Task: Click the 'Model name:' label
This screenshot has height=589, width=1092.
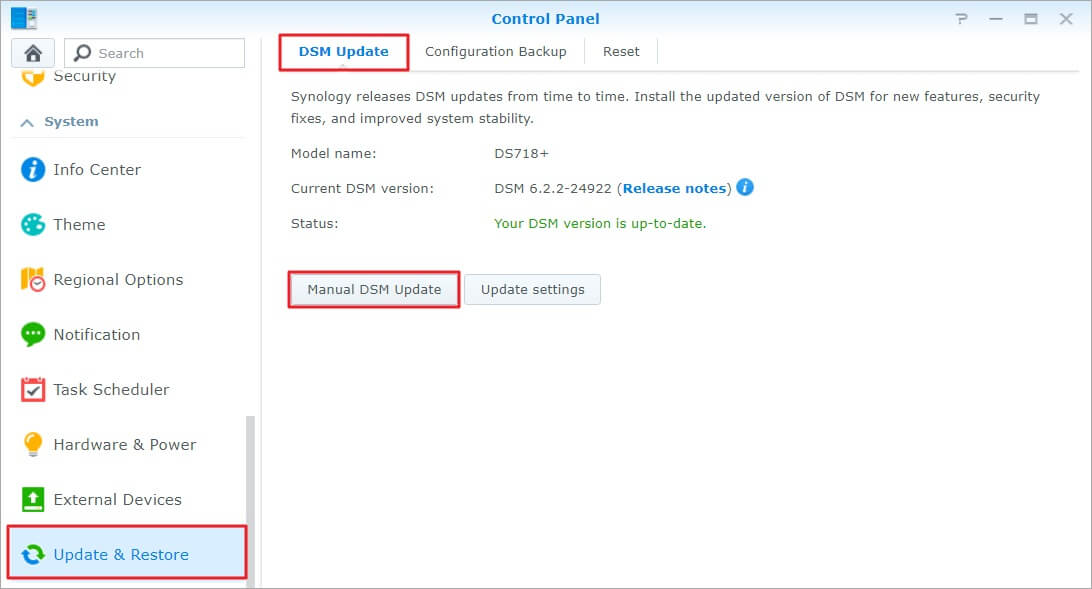Action: pyautogui.click(x=333, y=153)
